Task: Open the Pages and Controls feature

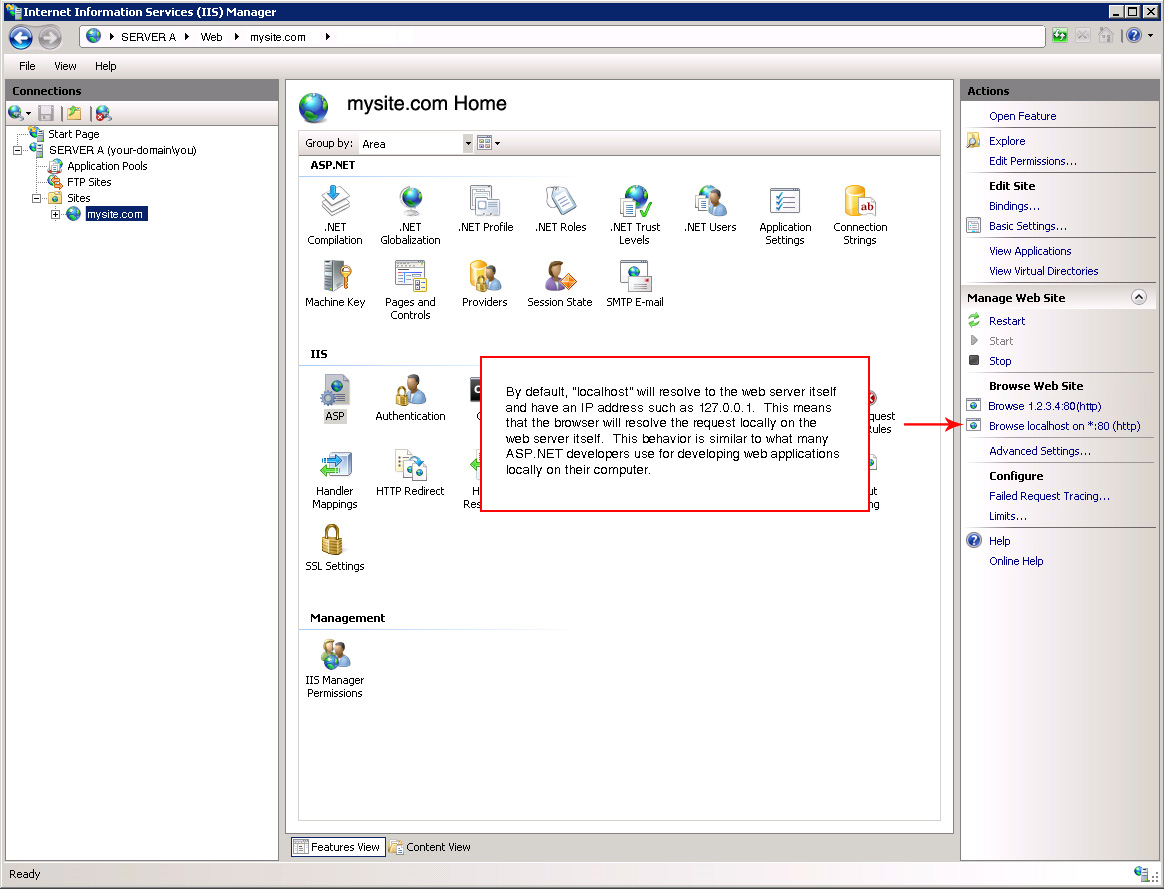Action: point(410,289)
